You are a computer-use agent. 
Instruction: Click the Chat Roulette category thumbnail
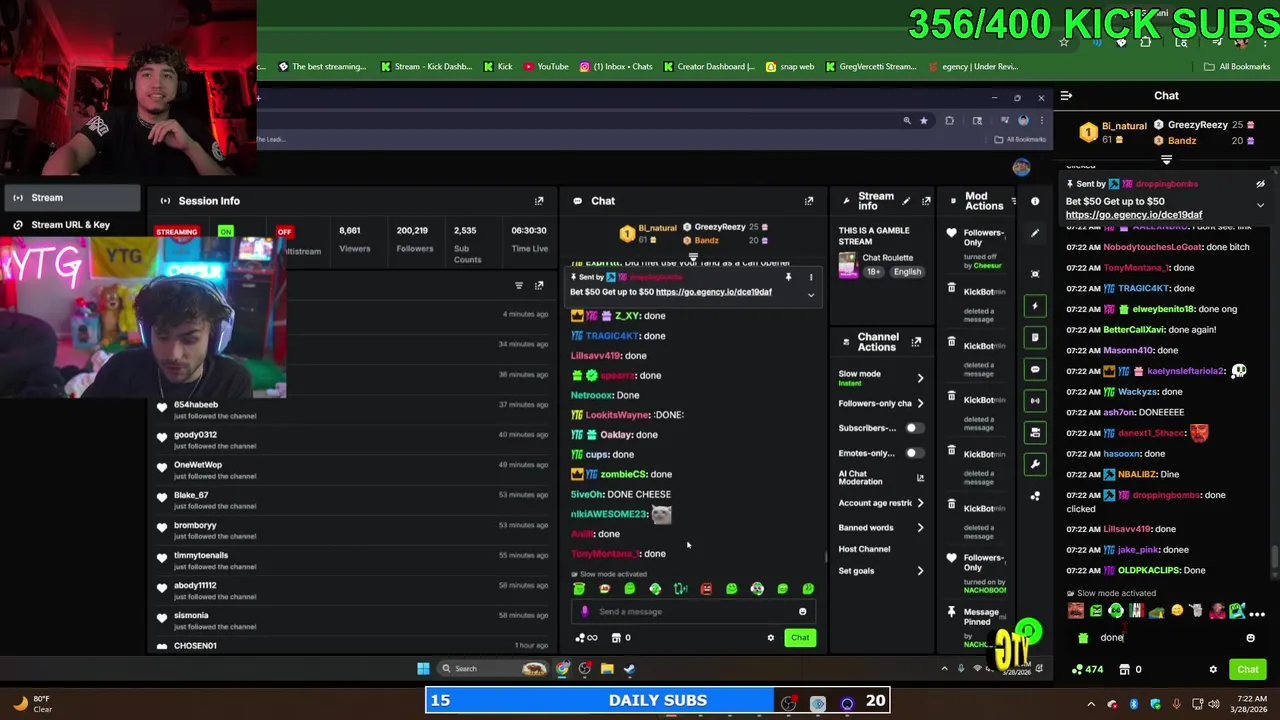click(848, 264)
